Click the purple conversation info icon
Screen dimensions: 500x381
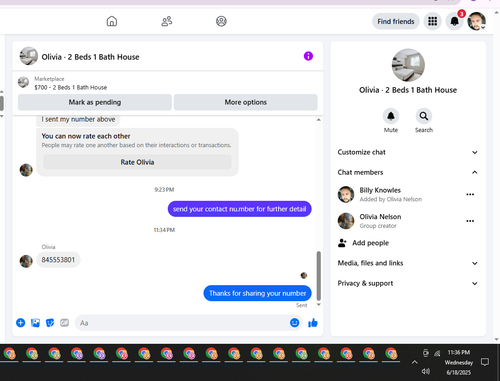tap(308, 56)
